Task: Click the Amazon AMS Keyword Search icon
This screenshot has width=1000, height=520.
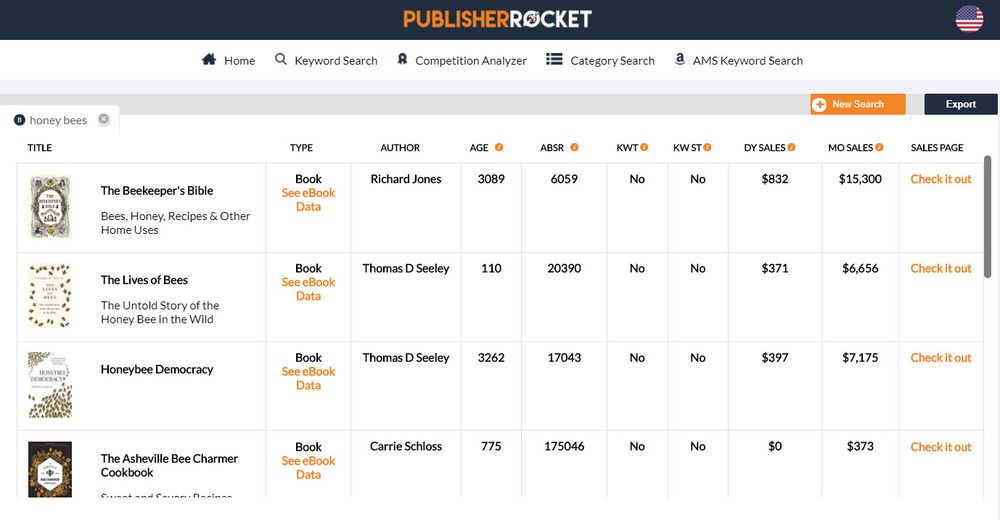Action: pyautogui.click(x=680, y=59)
